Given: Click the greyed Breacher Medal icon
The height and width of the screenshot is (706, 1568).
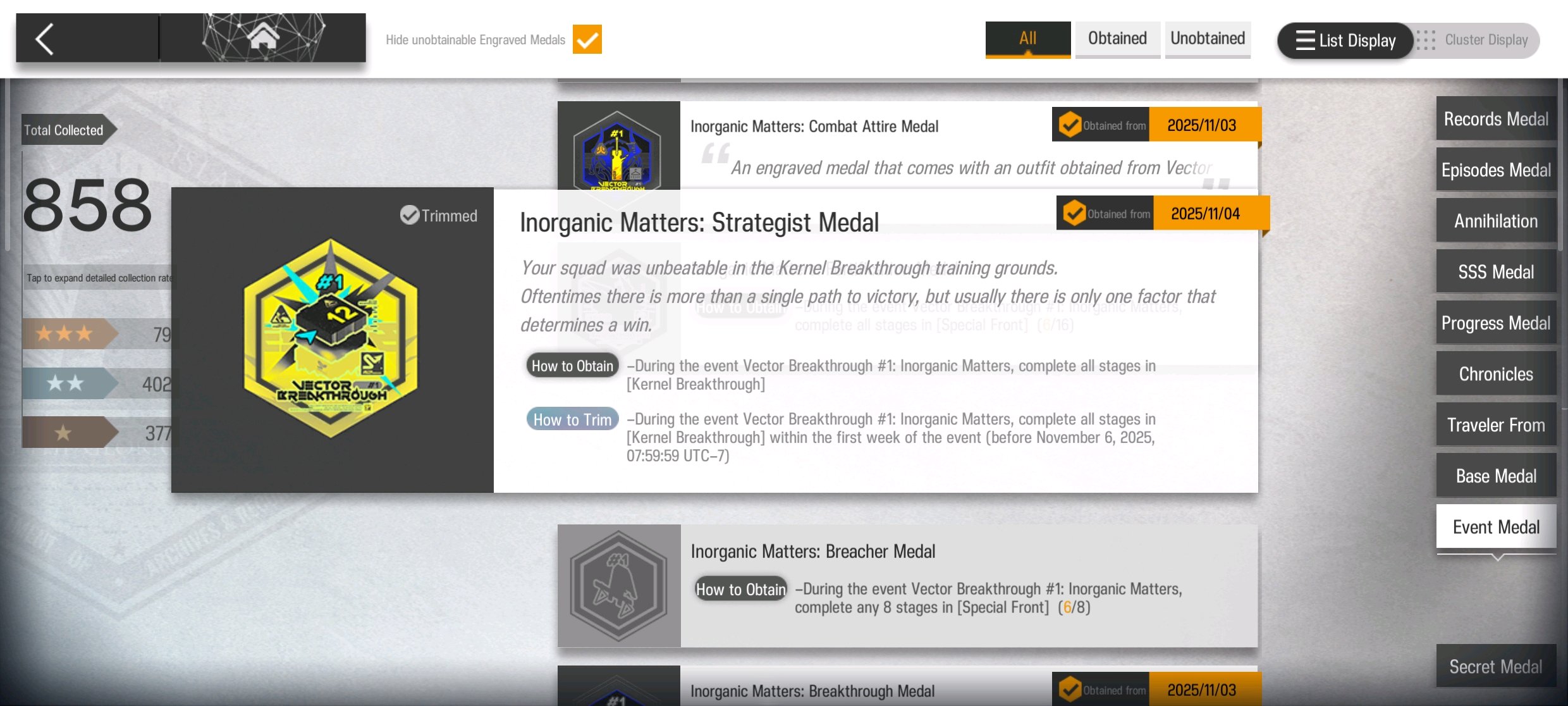Looking at the screenshot, I should [x=618, y=585].
